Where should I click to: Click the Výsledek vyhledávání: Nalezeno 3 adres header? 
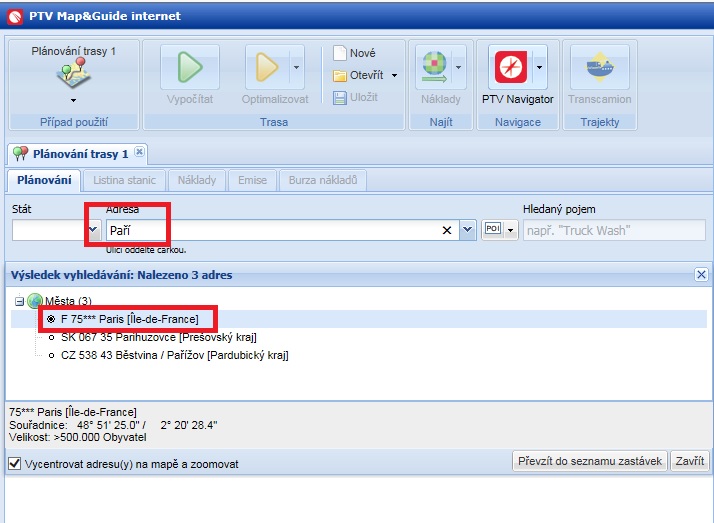122,275
